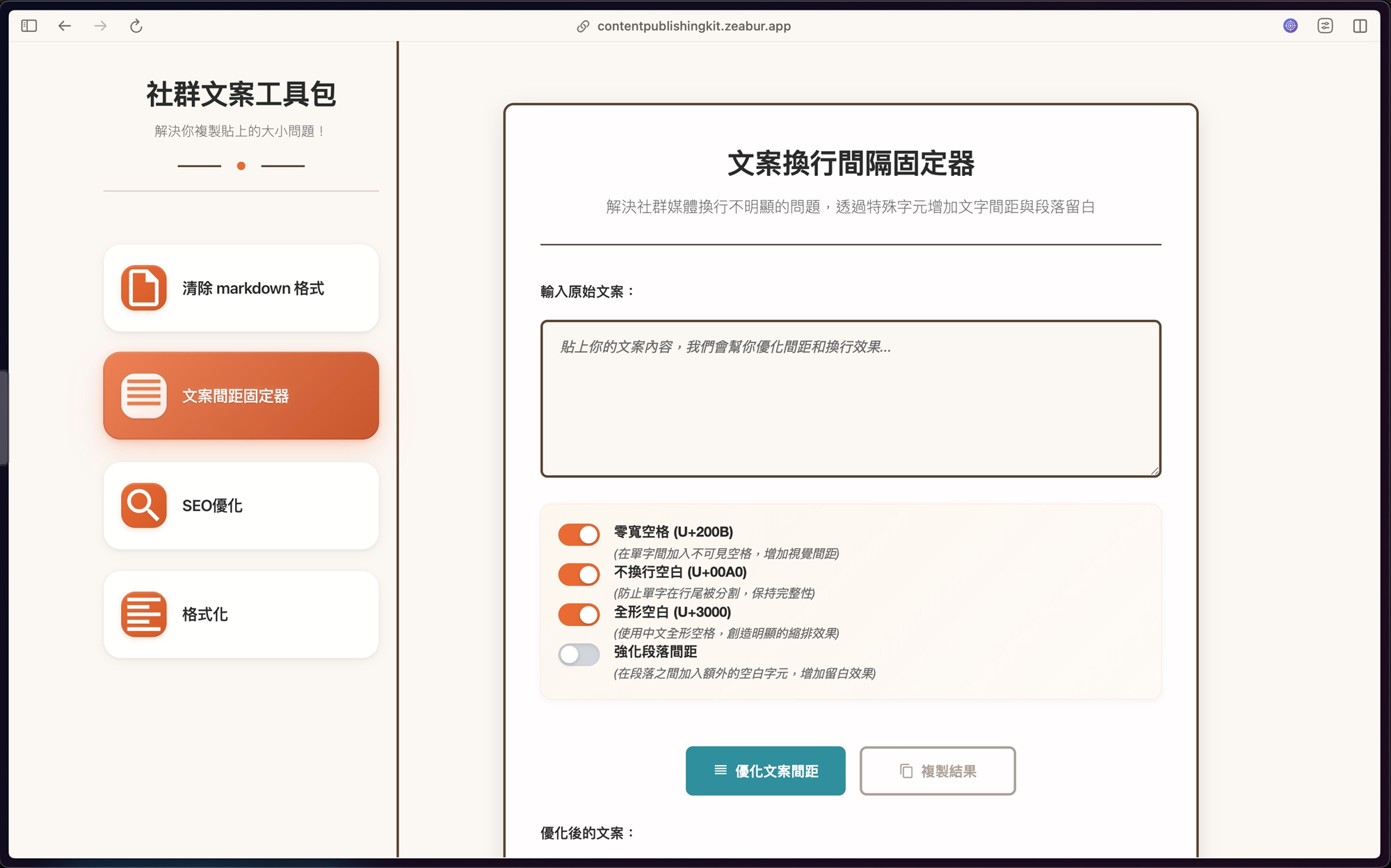1391x868 pixels.
Task: Switch to the SEO優化 tool
Action: pos(212,506)
